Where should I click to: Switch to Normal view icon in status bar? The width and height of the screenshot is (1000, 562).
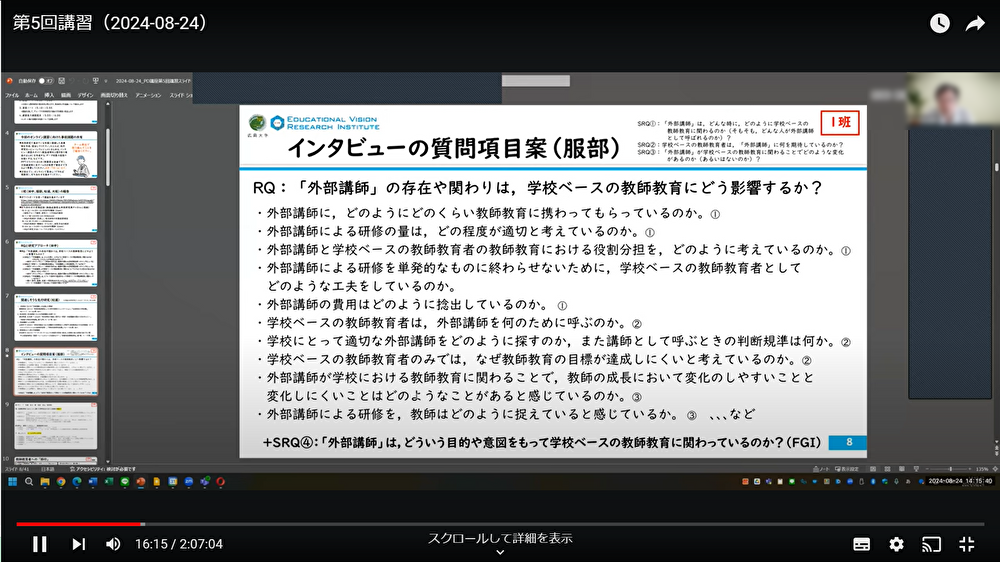(x=872, y=469)
